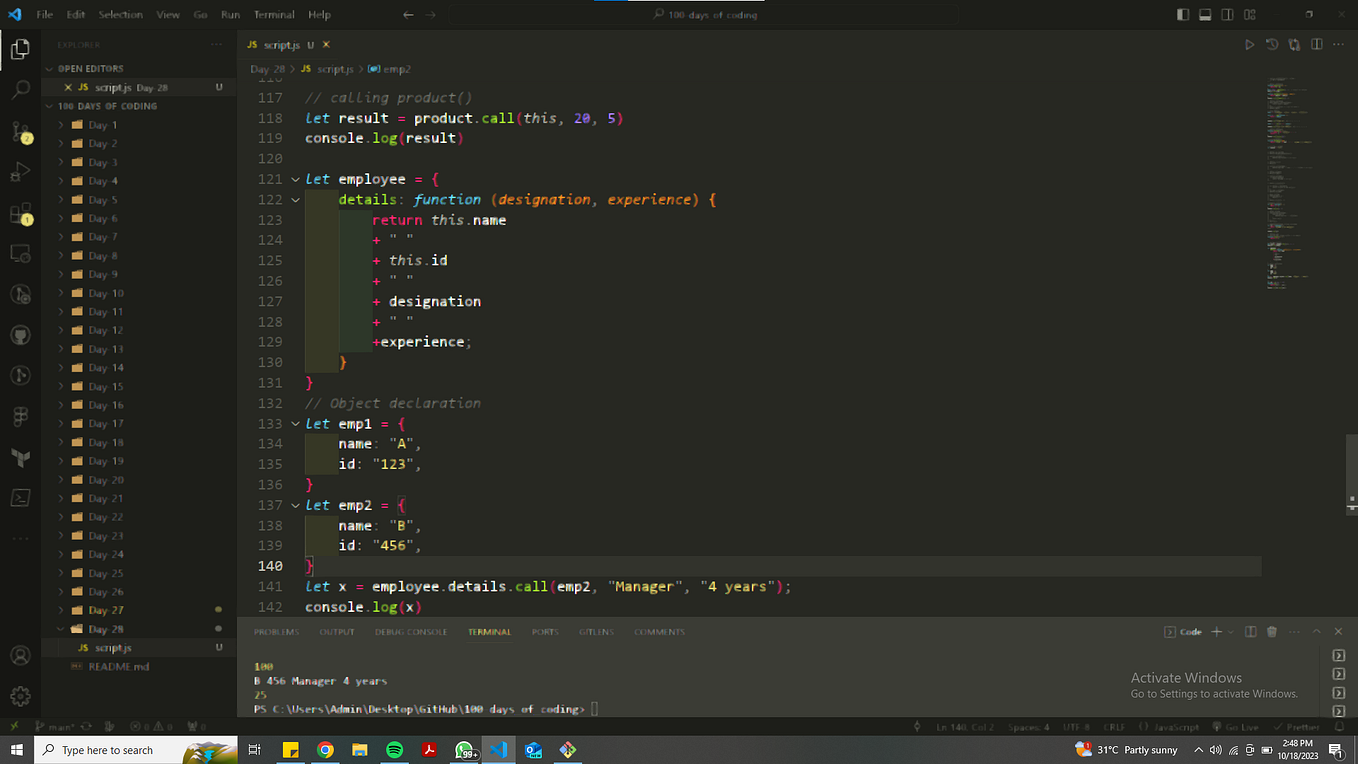Screen dimensions: 1358x764
Task: Toggle the primary side bar
Action: click(1183, 15)
